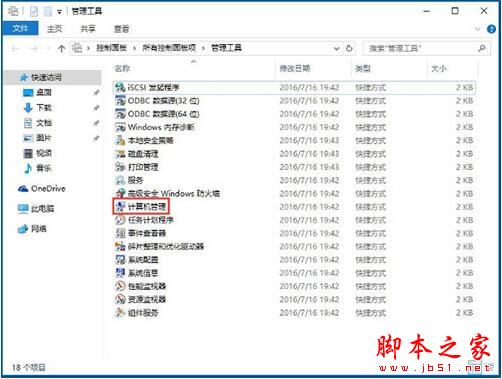The width and height of the screenshot is (502, 379).
Task: Click the Forward navigation arrow
Action: pos(34,49)
